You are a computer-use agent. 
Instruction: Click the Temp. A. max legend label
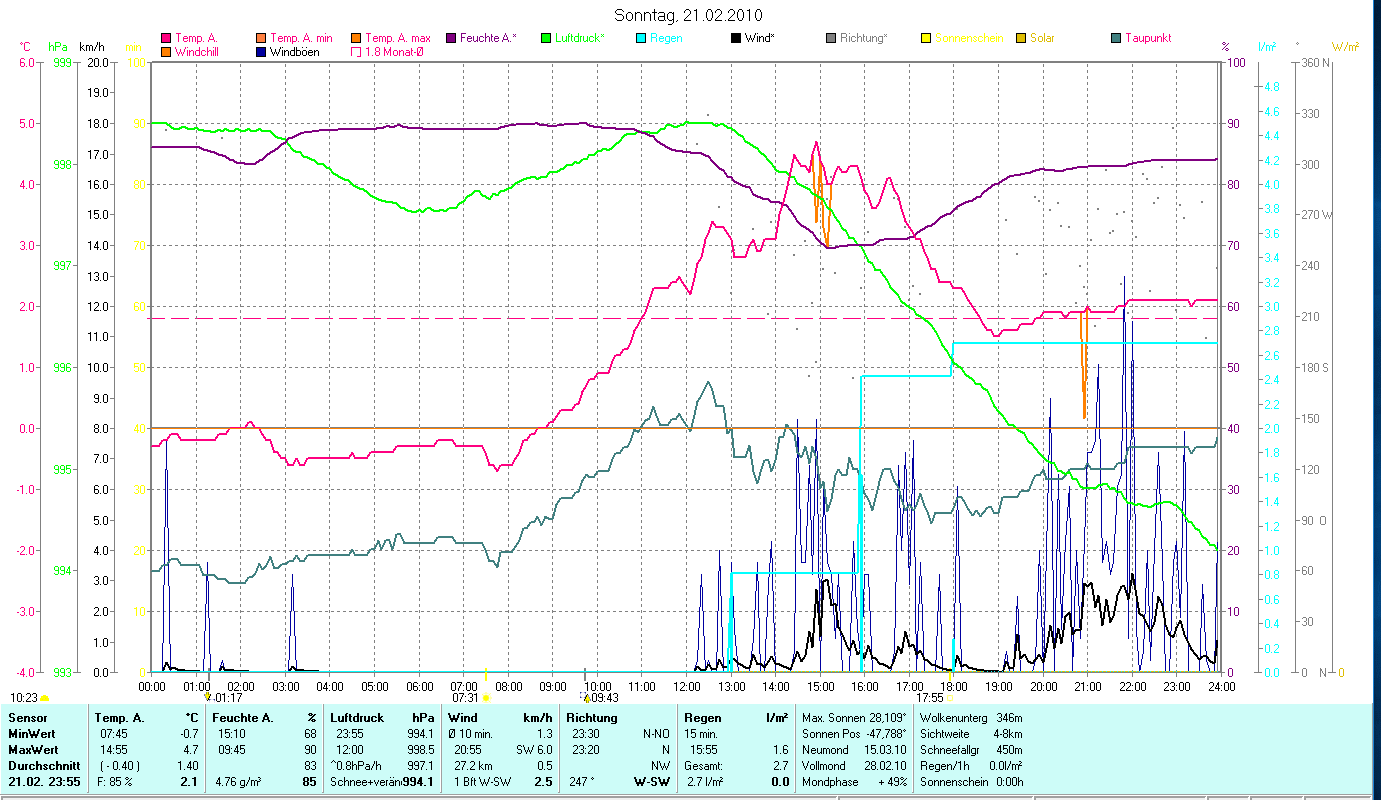tap(398, 38)
